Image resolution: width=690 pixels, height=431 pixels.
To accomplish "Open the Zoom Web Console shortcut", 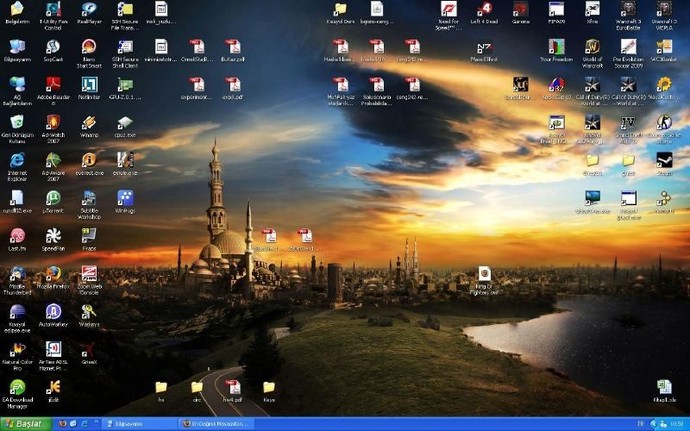I will tap(89, 274).
